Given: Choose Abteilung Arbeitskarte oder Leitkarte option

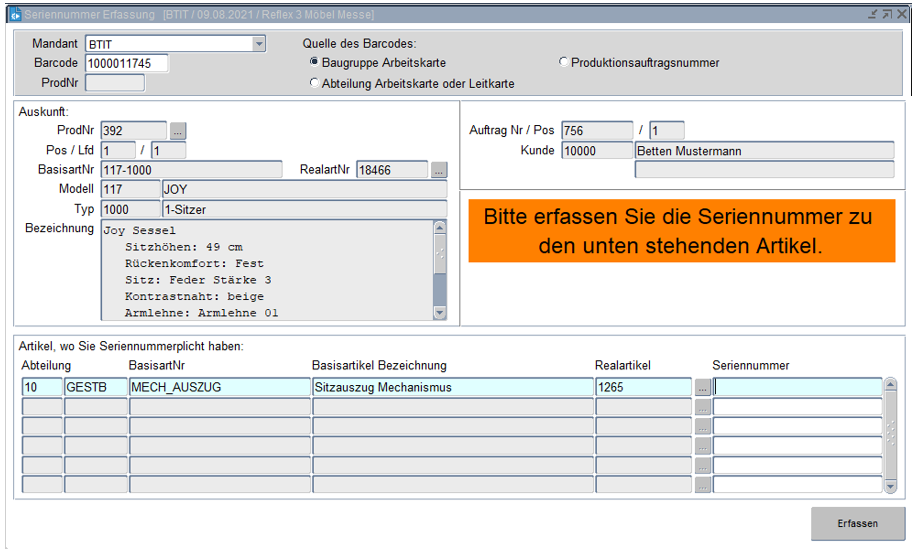Looking at the screenshot, I should [314, 83].
